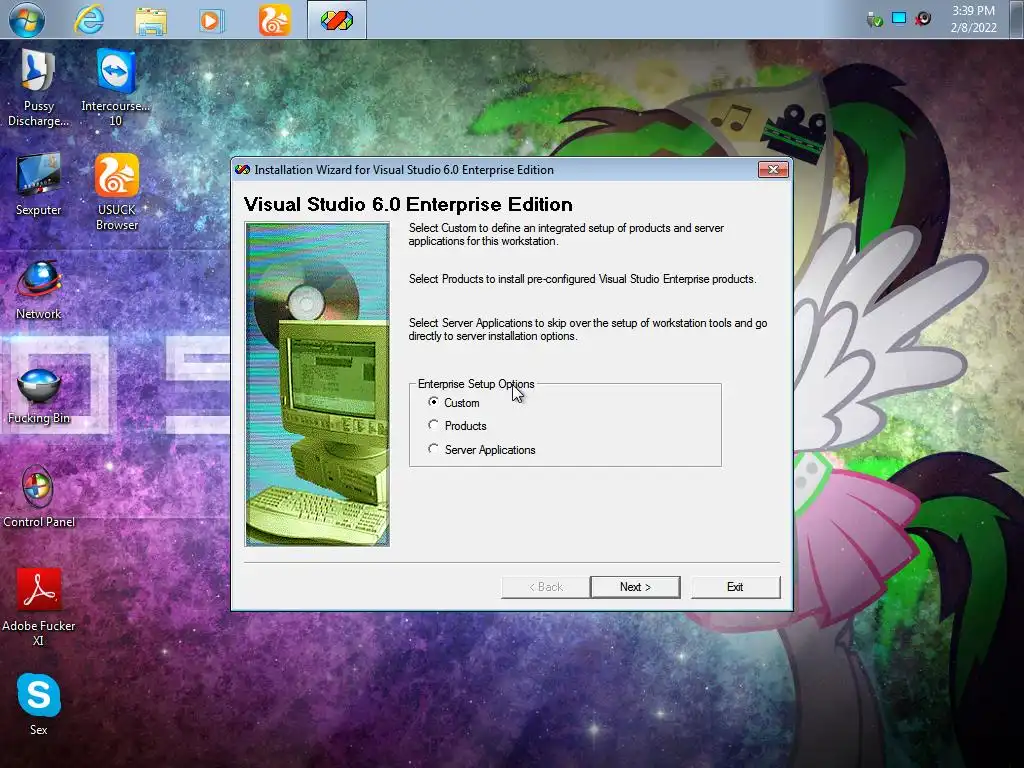Click the Enterprise Setup Options group label
The width and height of the screenshot is (1024, 768).
(476, 384)
